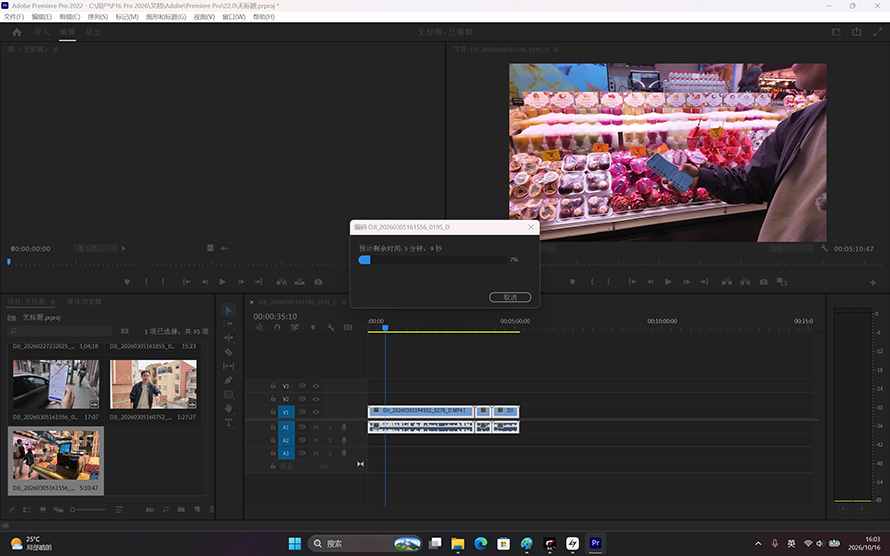Click the project panel search field
890x556 pixels.
coord(60,331)
